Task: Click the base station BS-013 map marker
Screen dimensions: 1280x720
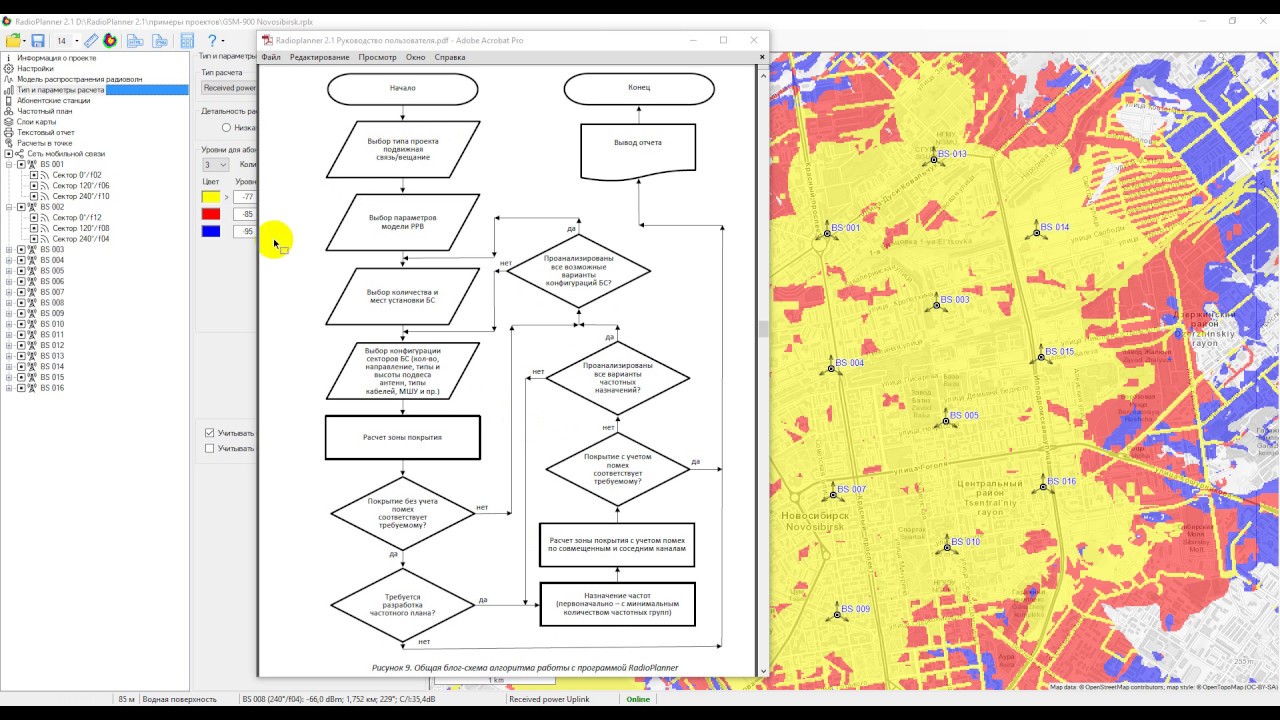Action: [x=934, y=159]
